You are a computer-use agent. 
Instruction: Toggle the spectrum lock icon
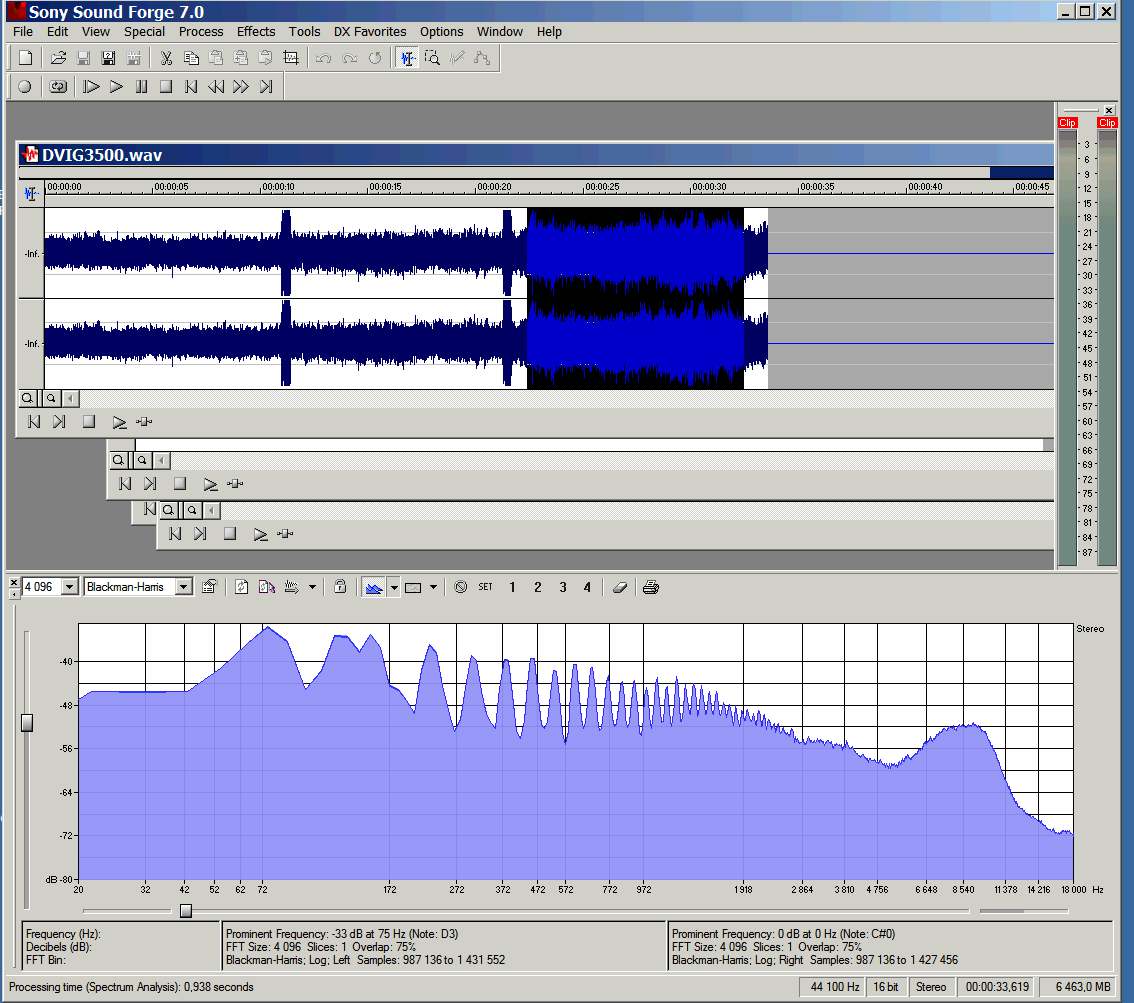(340, 587)
